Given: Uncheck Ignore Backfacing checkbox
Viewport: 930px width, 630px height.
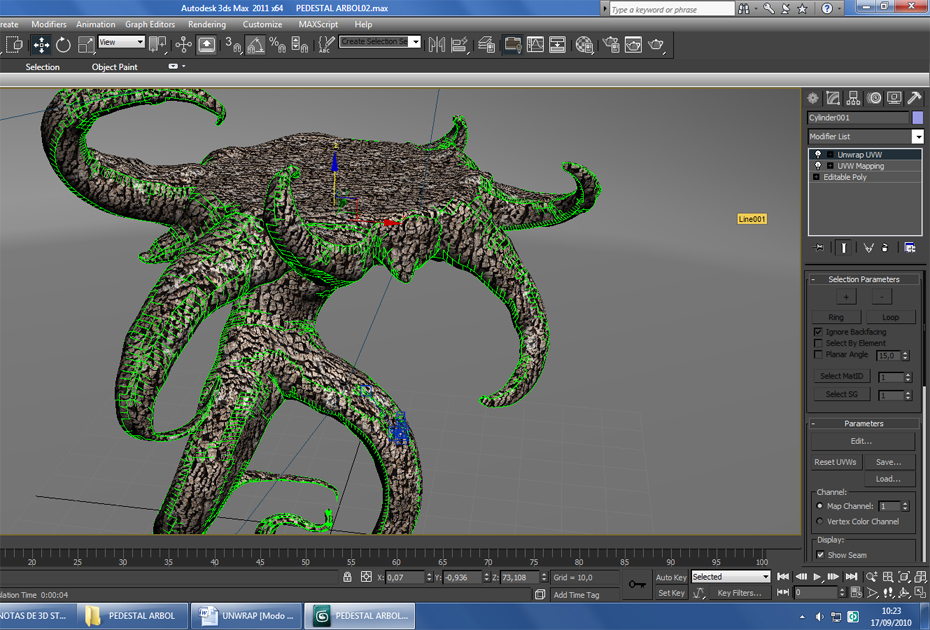Looking at the screenshot, I should pos(818,331).
